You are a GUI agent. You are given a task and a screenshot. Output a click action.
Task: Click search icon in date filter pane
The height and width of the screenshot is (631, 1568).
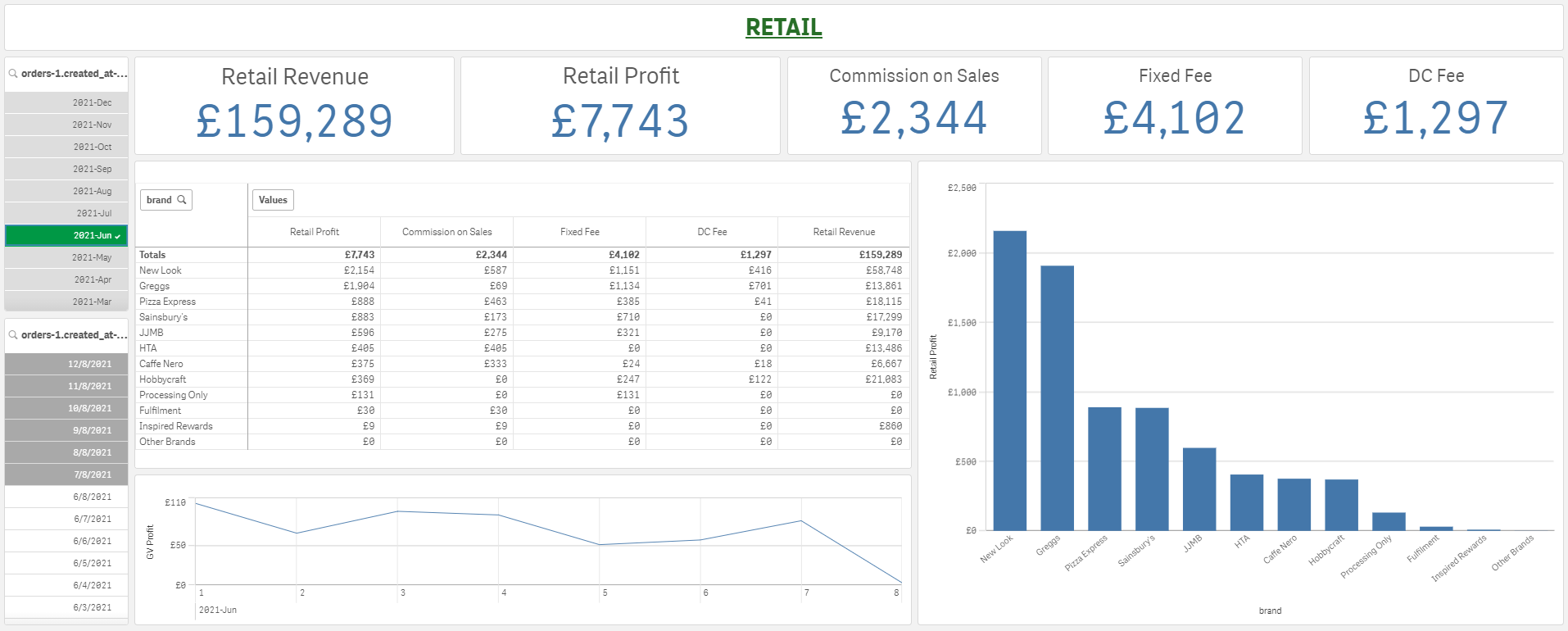point(13,335)
